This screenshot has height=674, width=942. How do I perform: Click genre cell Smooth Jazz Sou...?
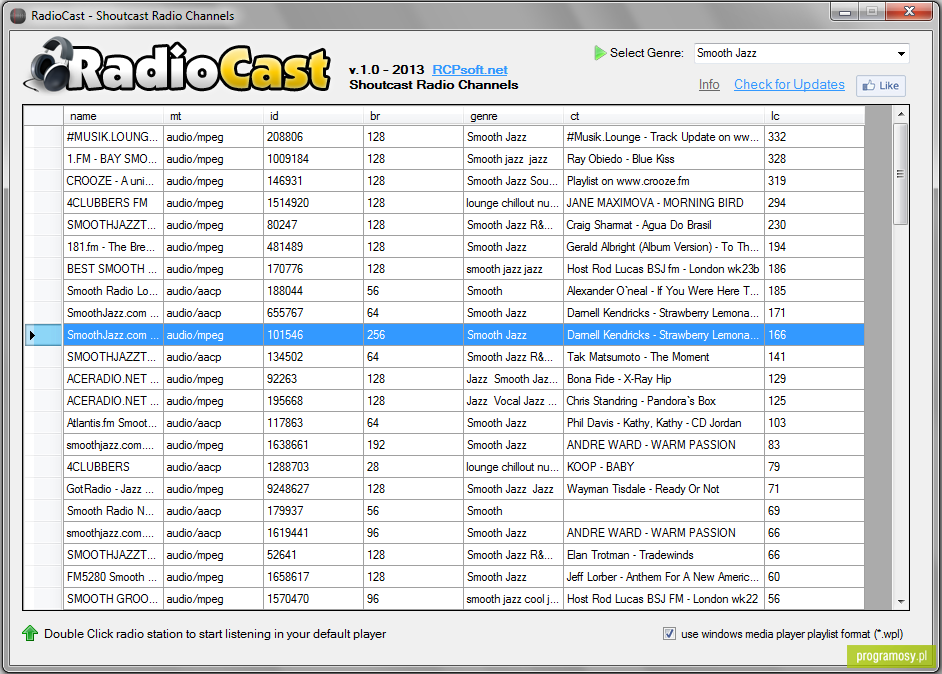pos(514,181)
